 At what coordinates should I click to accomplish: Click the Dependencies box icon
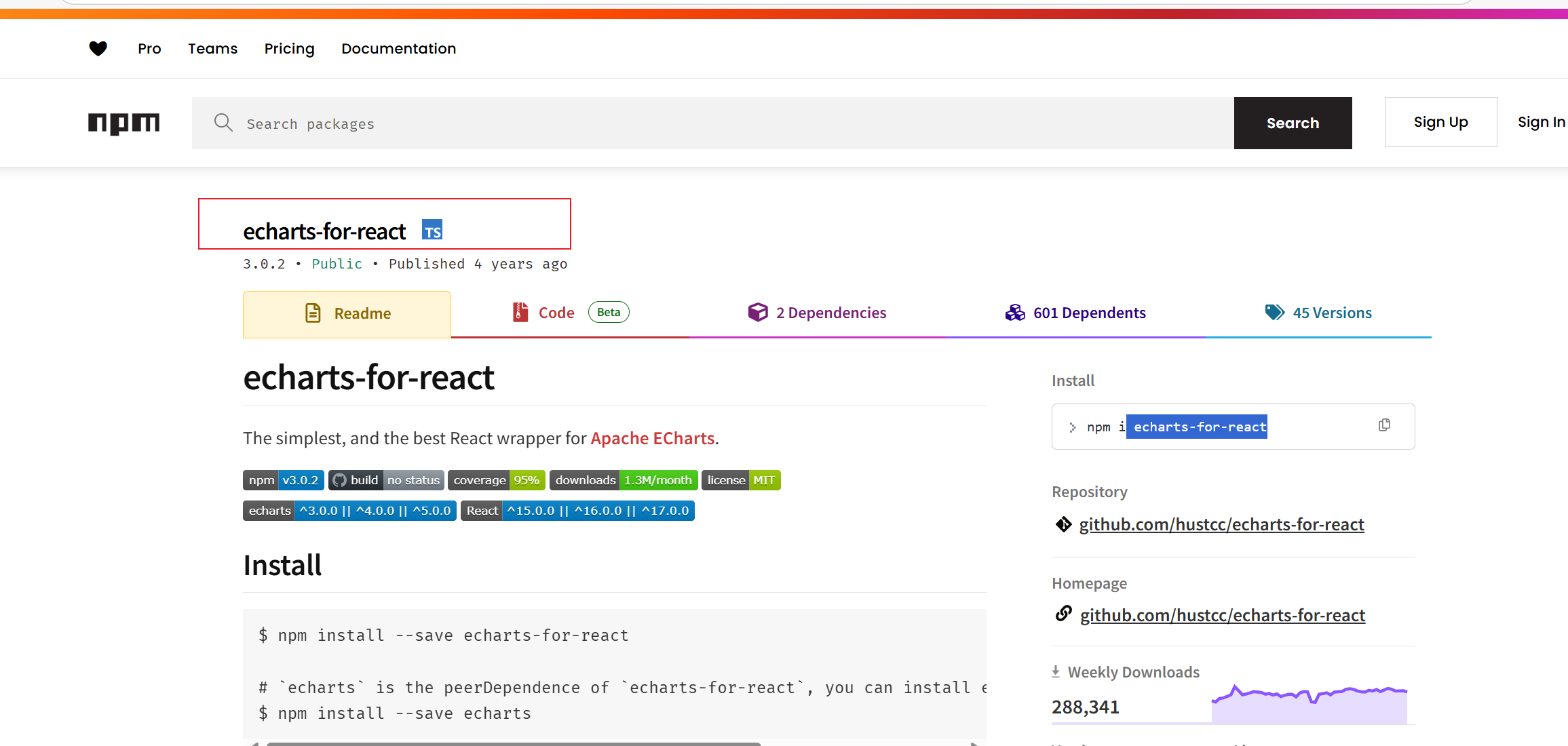(758, 312)
